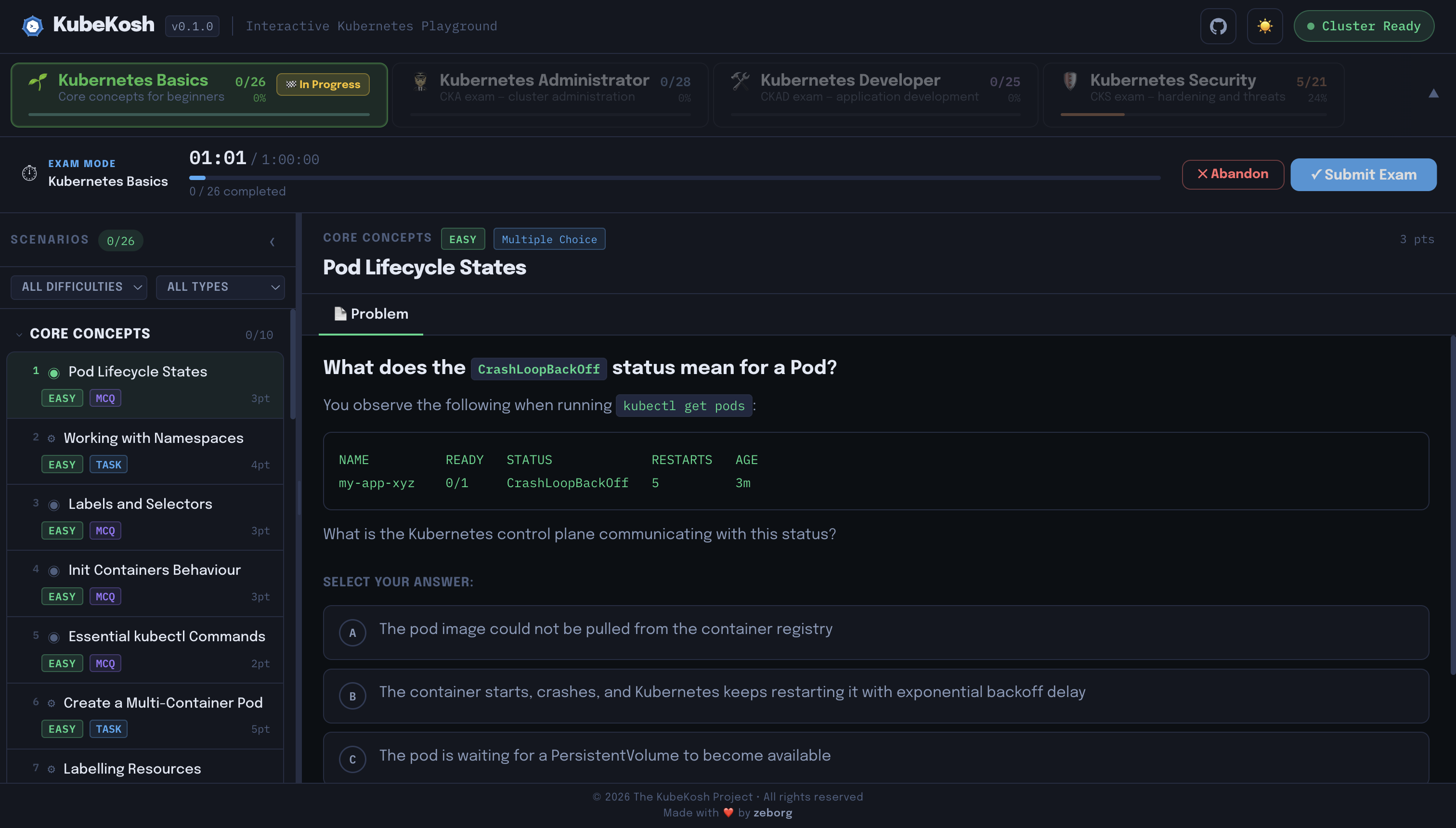Select answer B about exponential backoff restarts
This screenshot has width=1456, height=828.
(876, 696)
